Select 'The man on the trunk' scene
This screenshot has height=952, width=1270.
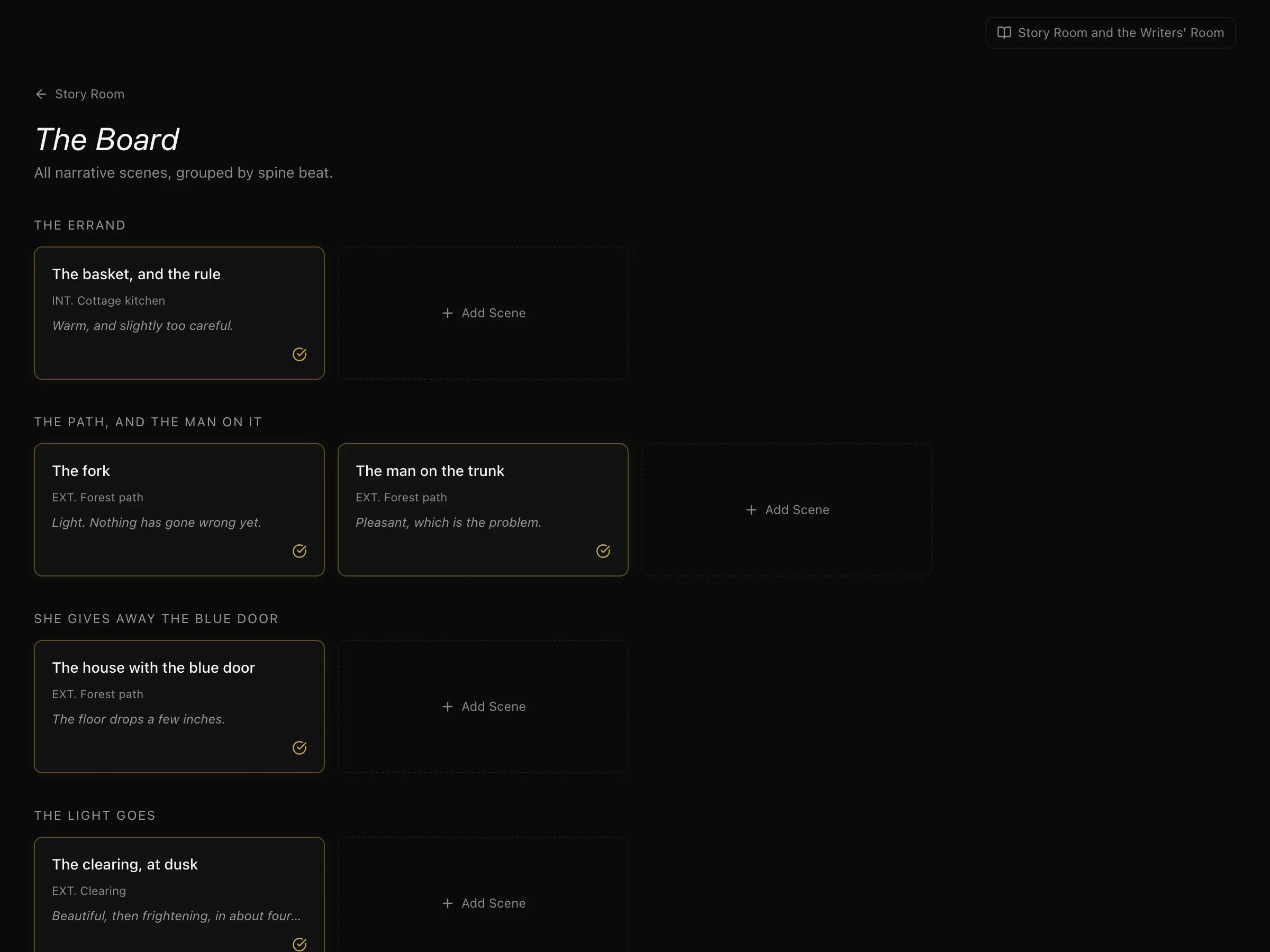click(483, 509)
